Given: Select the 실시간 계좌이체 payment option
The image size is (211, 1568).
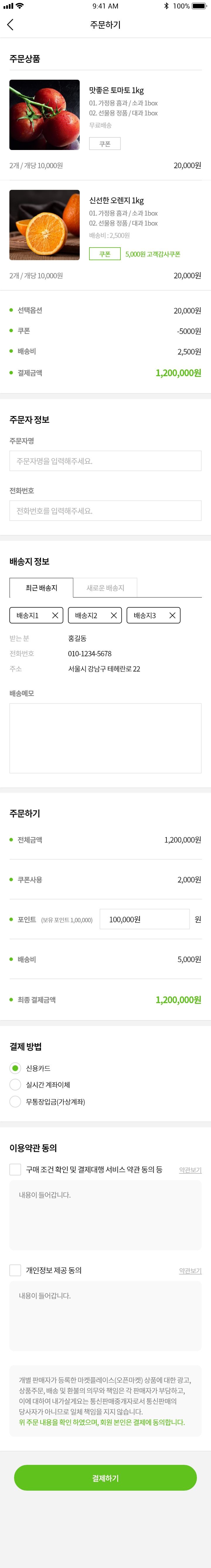Looking at the screenshot, I should [x=15, y=1085].
